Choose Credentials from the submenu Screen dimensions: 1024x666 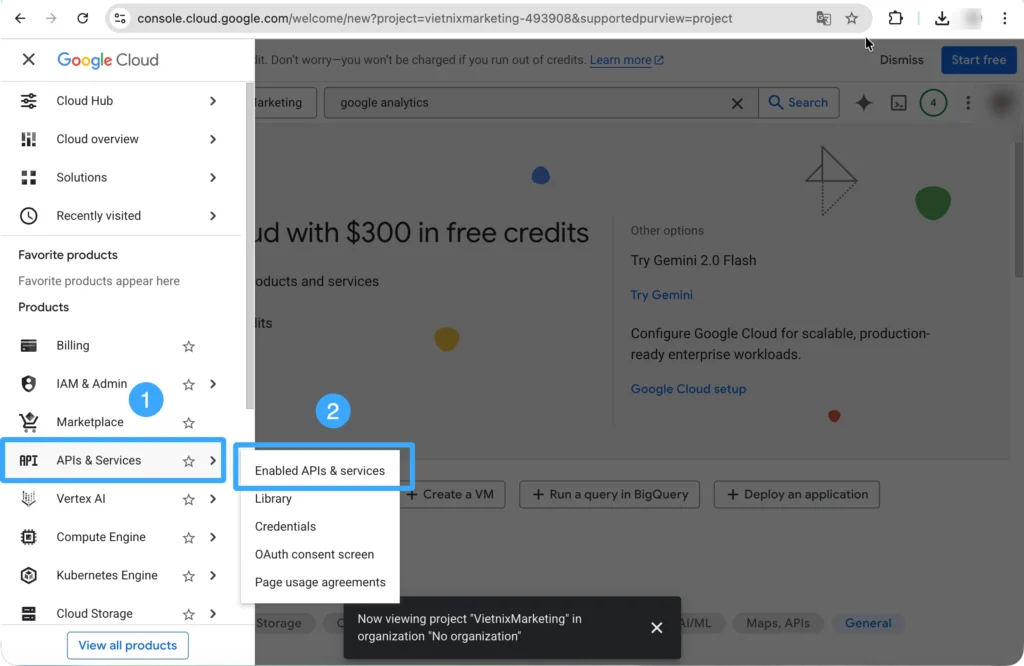click(285, 526)
